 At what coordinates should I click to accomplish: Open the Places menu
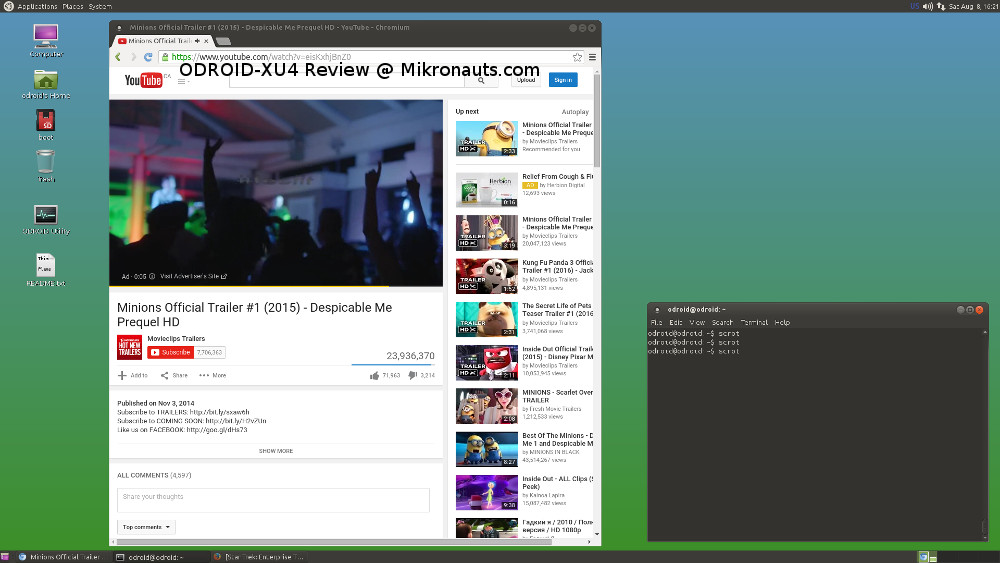point(73,6)
